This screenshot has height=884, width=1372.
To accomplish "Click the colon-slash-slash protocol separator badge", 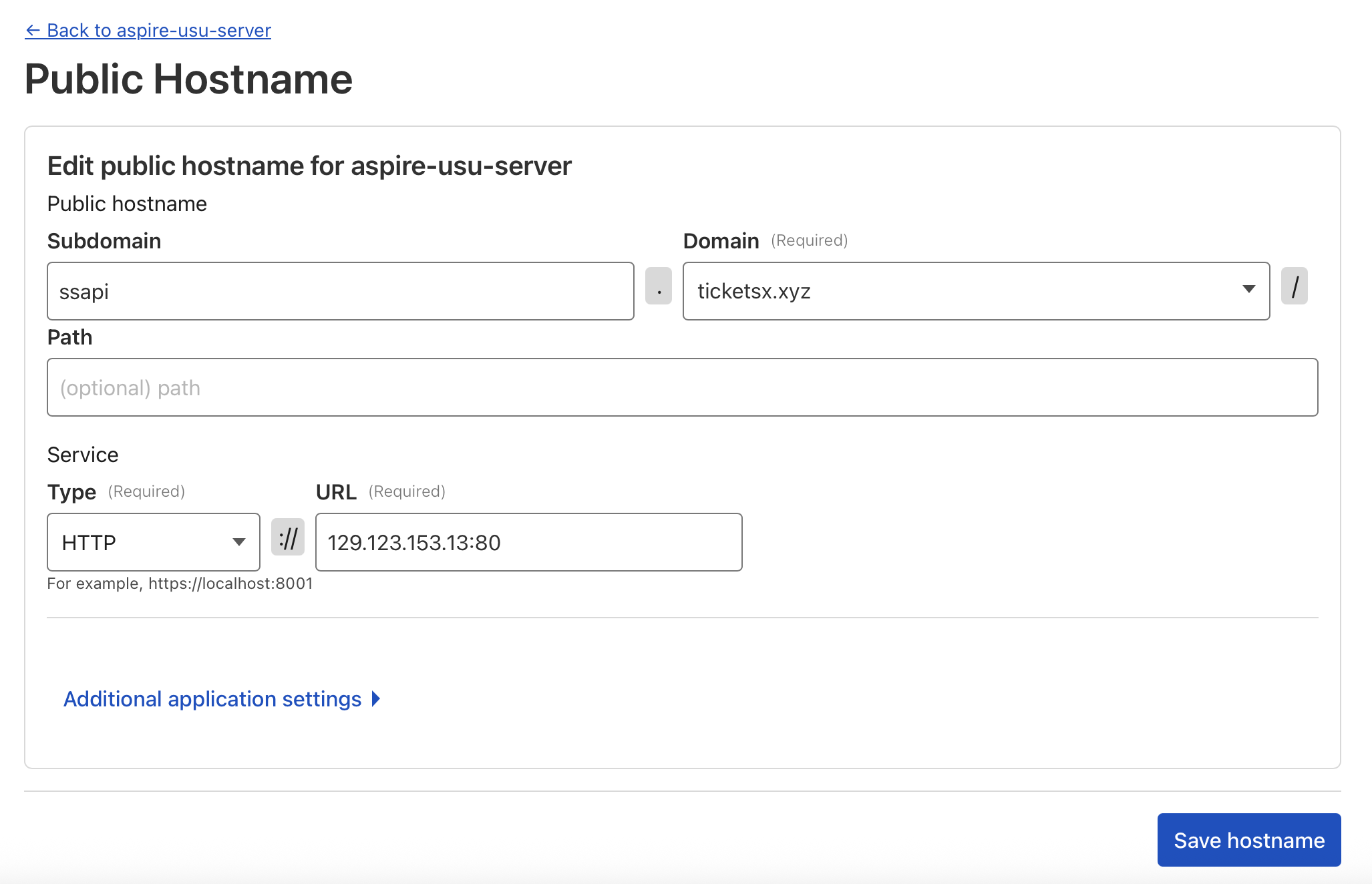I will pos(288,537).
